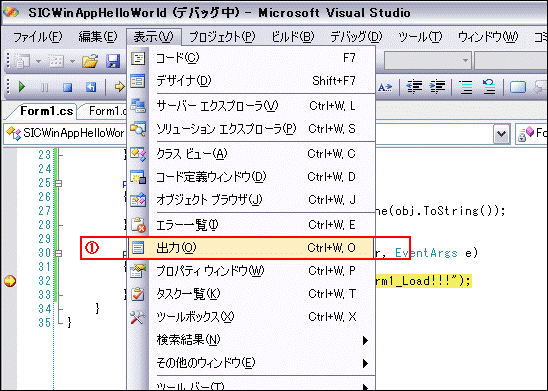Open the Add New Item dropdown arrow

coord(72,62)
